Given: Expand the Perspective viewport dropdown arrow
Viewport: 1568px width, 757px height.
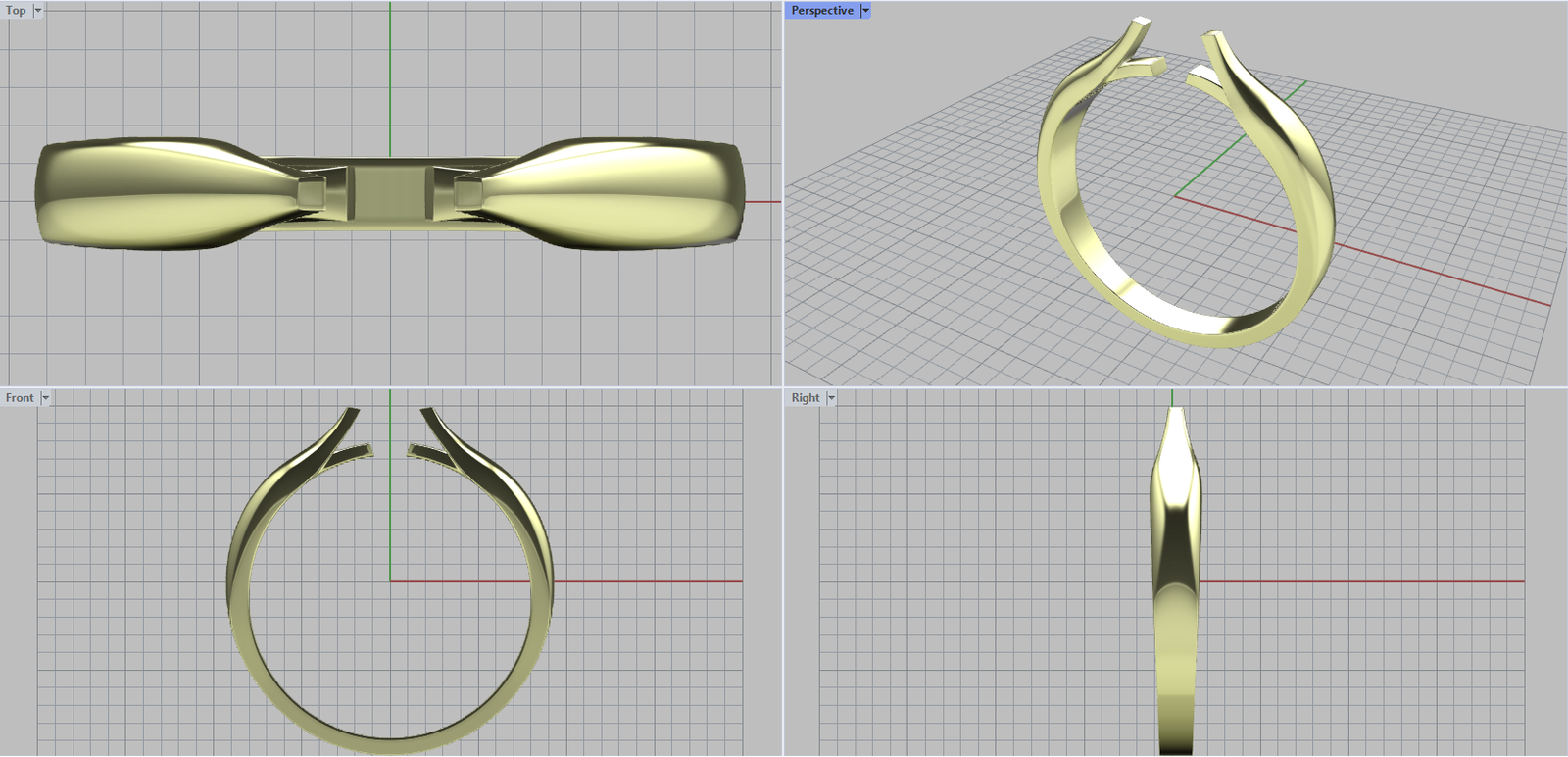Looking at the screenshot, I should tap(865, 11).
